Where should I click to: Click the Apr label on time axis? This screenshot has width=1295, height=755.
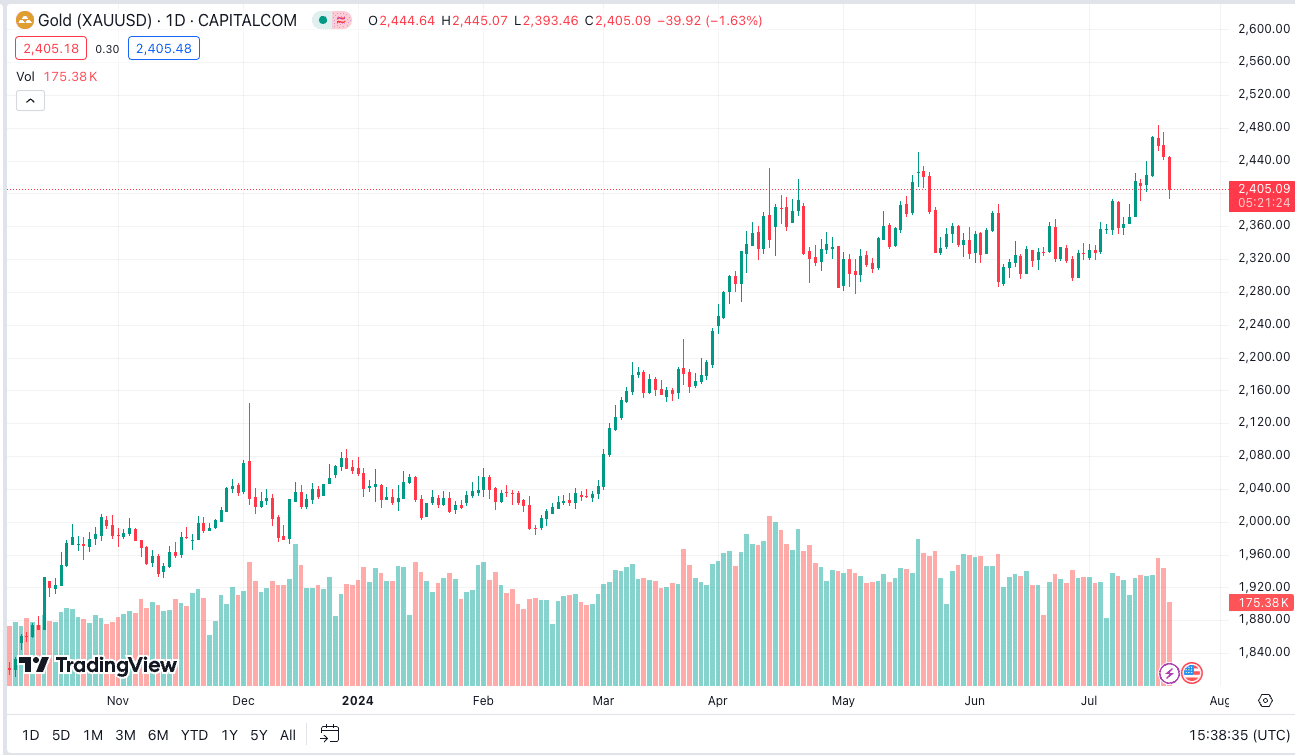(717, 701)
